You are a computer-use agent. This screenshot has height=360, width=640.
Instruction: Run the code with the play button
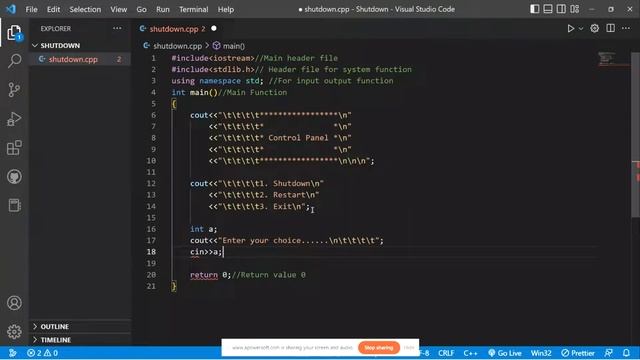(x=571, y=29)
